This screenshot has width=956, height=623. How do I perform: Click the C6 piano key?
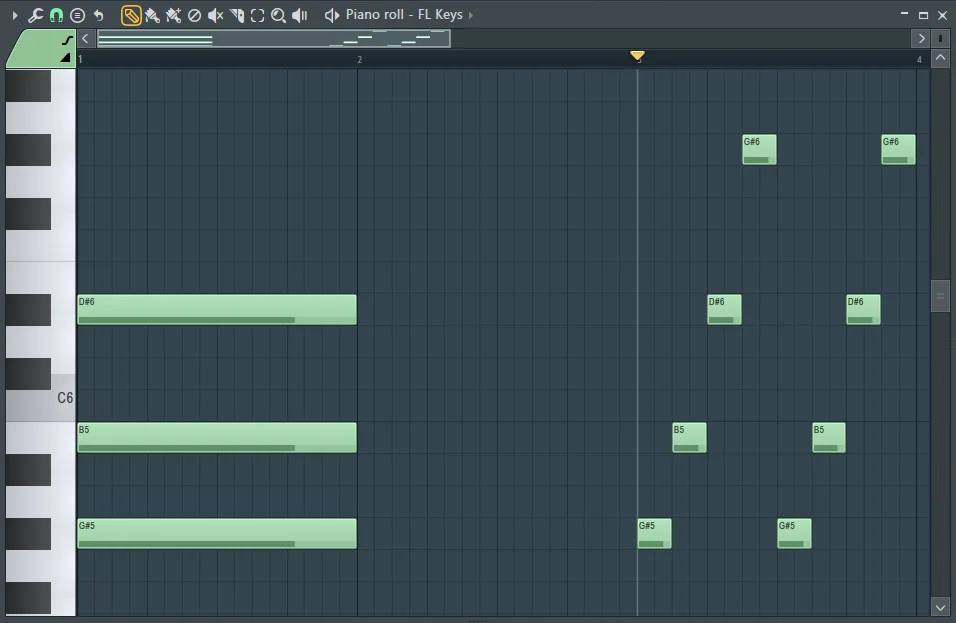[x=40, y=398]
